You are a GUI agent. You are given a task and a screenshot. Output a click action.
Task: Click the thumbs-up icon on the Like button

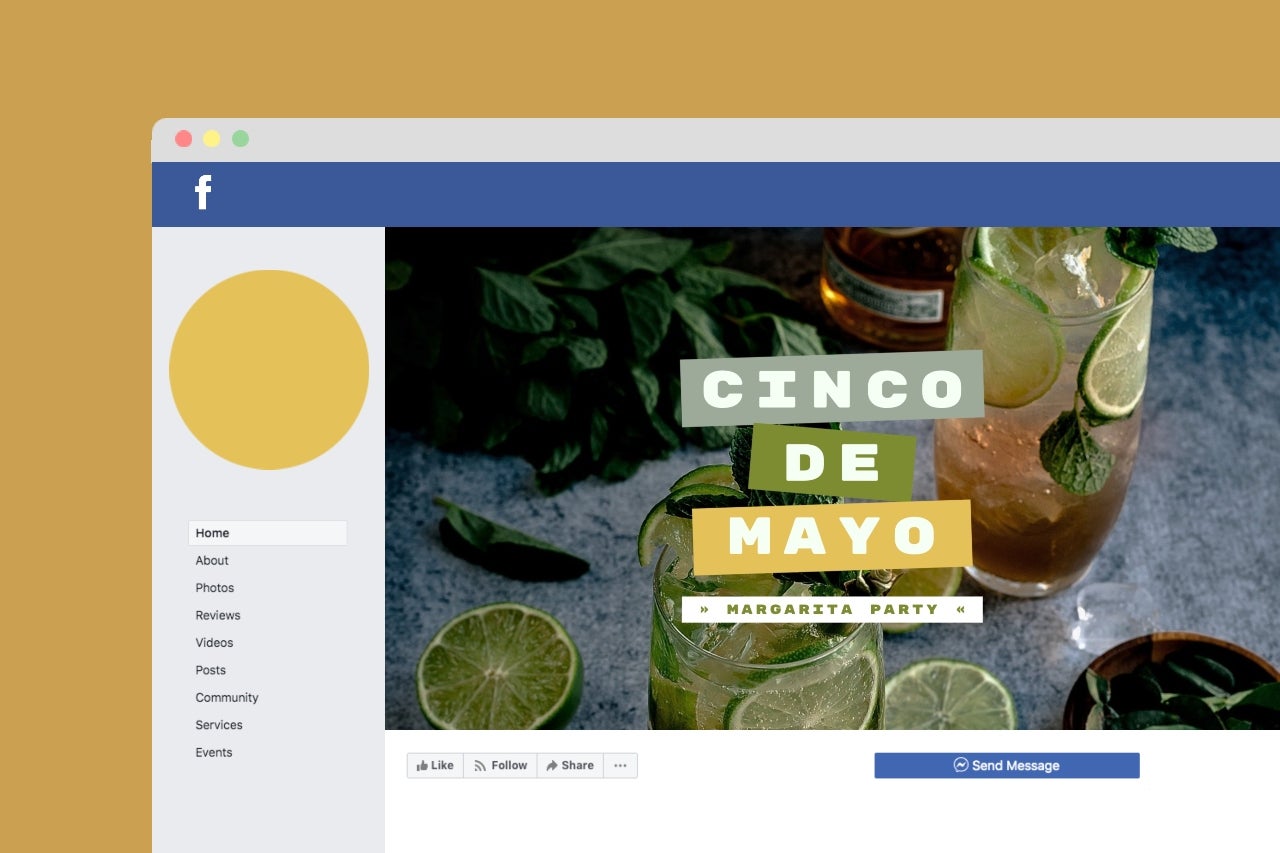pyautogui.click(x=424, y=764)
